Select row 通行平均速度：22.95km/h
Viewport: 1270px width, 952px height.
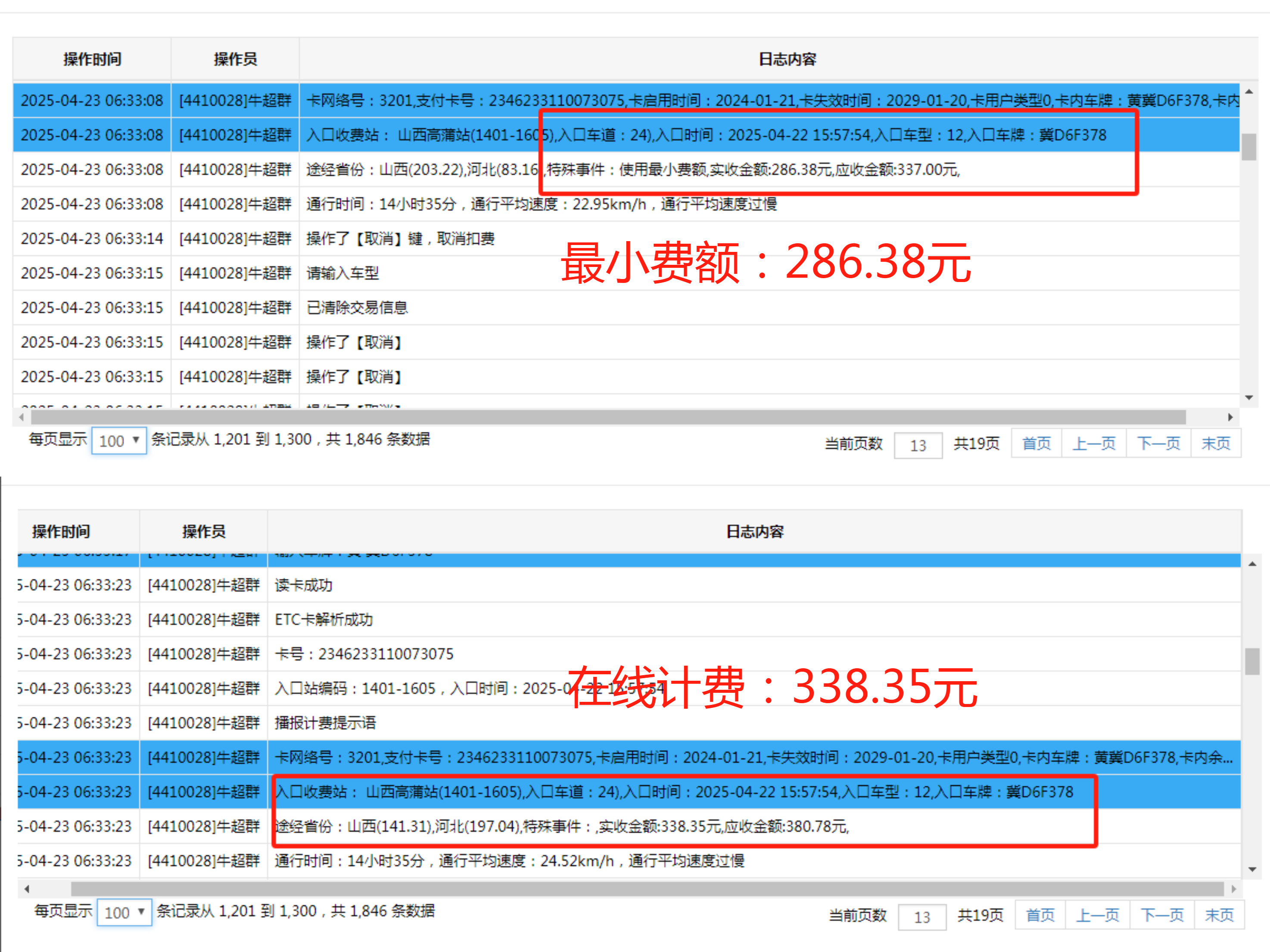[626, 204]
